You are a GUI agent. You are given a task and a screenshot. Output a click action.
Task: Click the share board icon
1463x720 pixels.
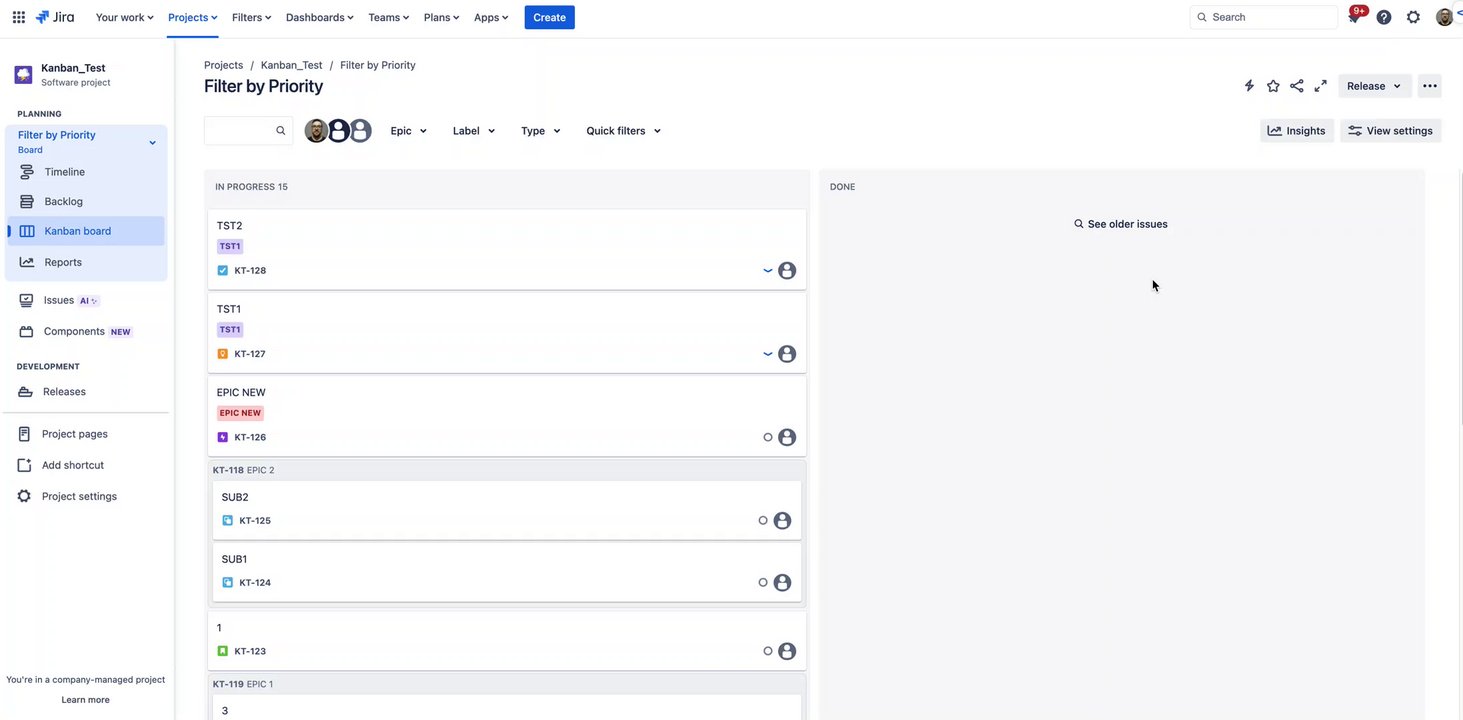coord(1297,86)
